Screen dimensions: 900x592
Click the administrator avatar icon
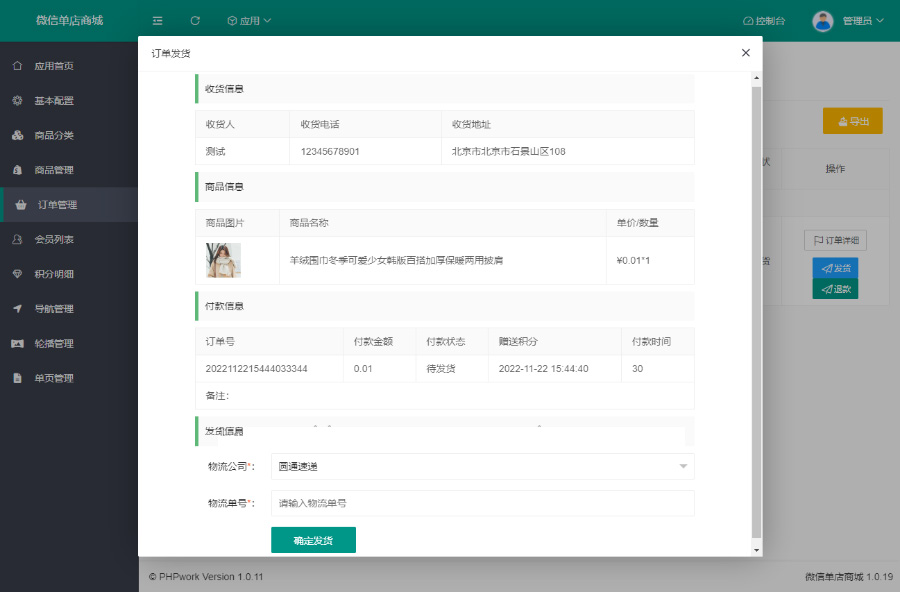pyautogui.click(x=822, y=20)
